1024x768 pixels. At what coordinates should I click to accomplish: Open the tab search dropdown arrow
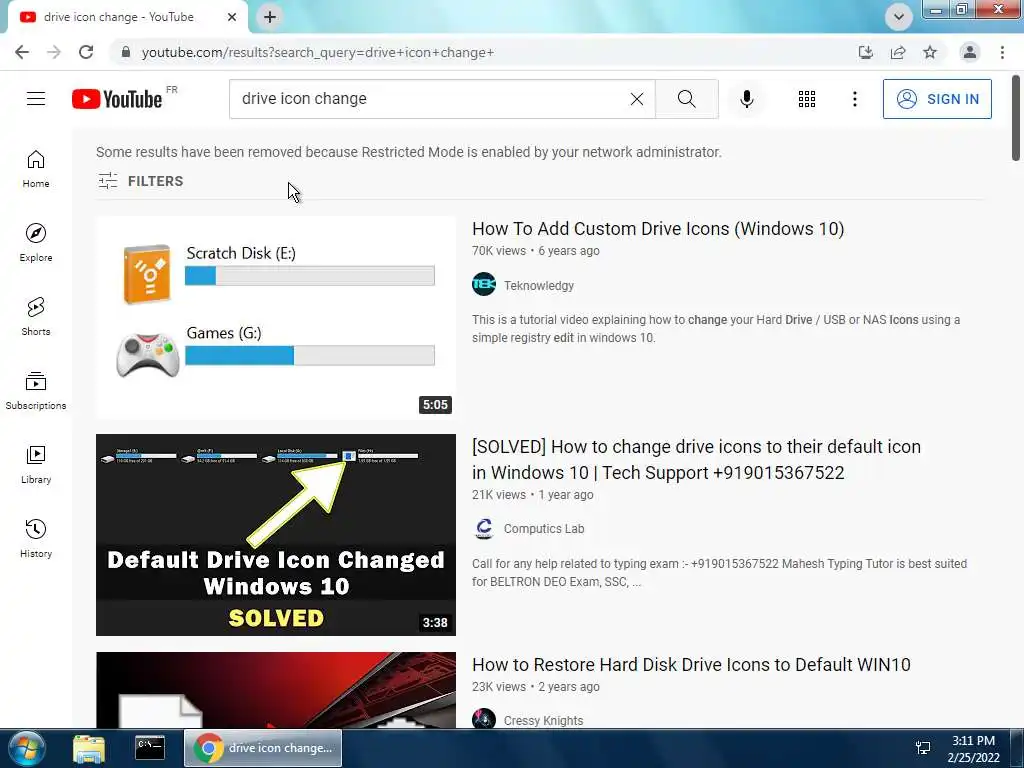pos(899,17)
